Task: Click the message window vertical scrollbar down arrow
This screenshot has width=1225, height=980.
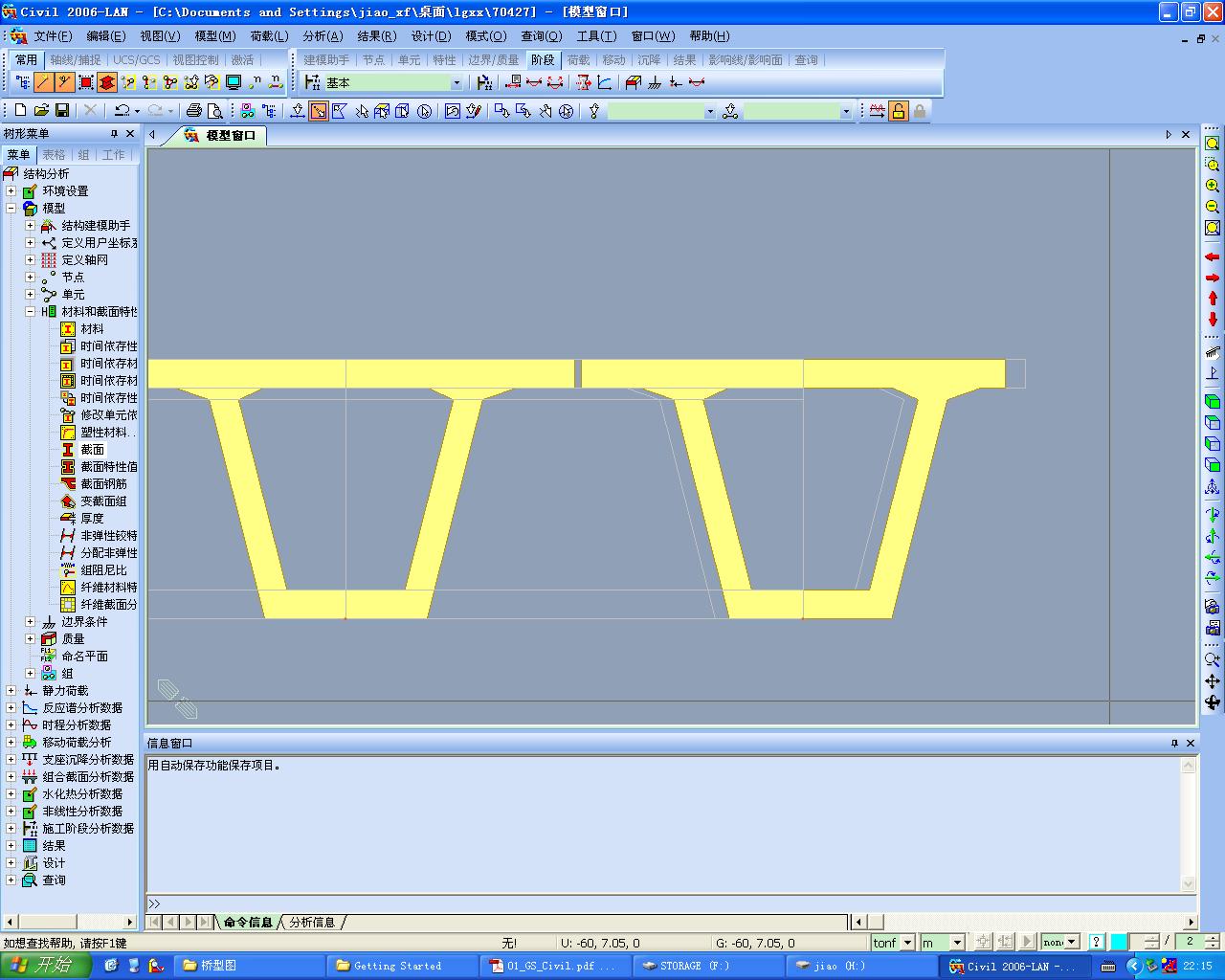Action: point(1189,884)
